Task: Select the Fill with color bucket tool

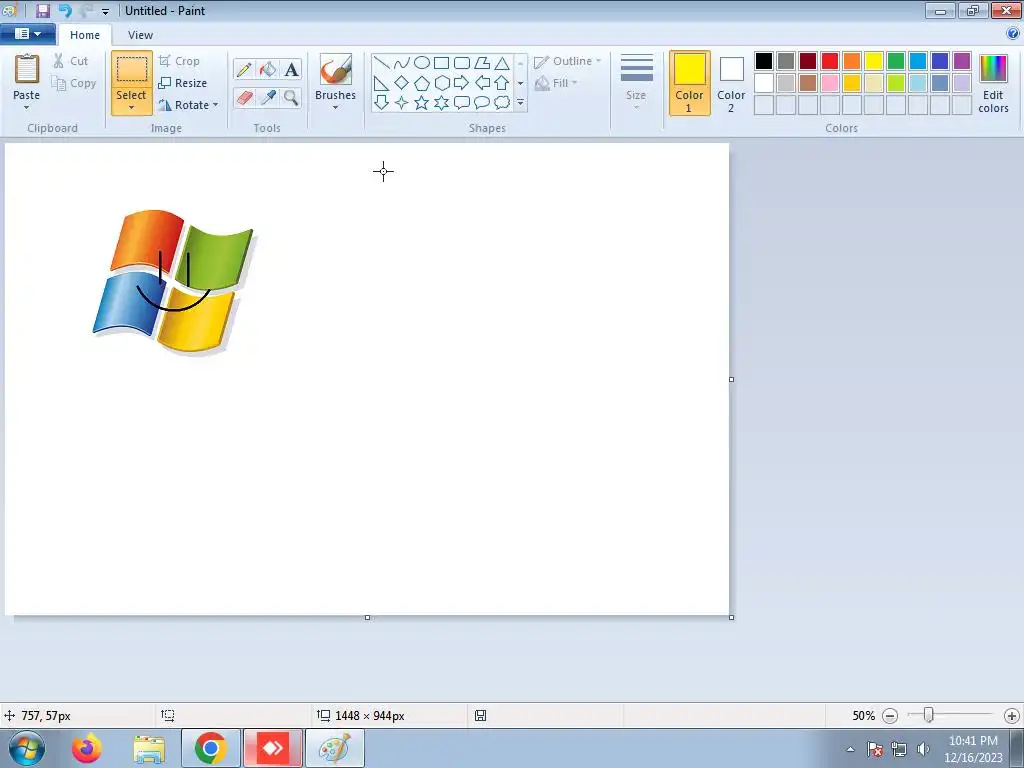Action: (268, 69)
